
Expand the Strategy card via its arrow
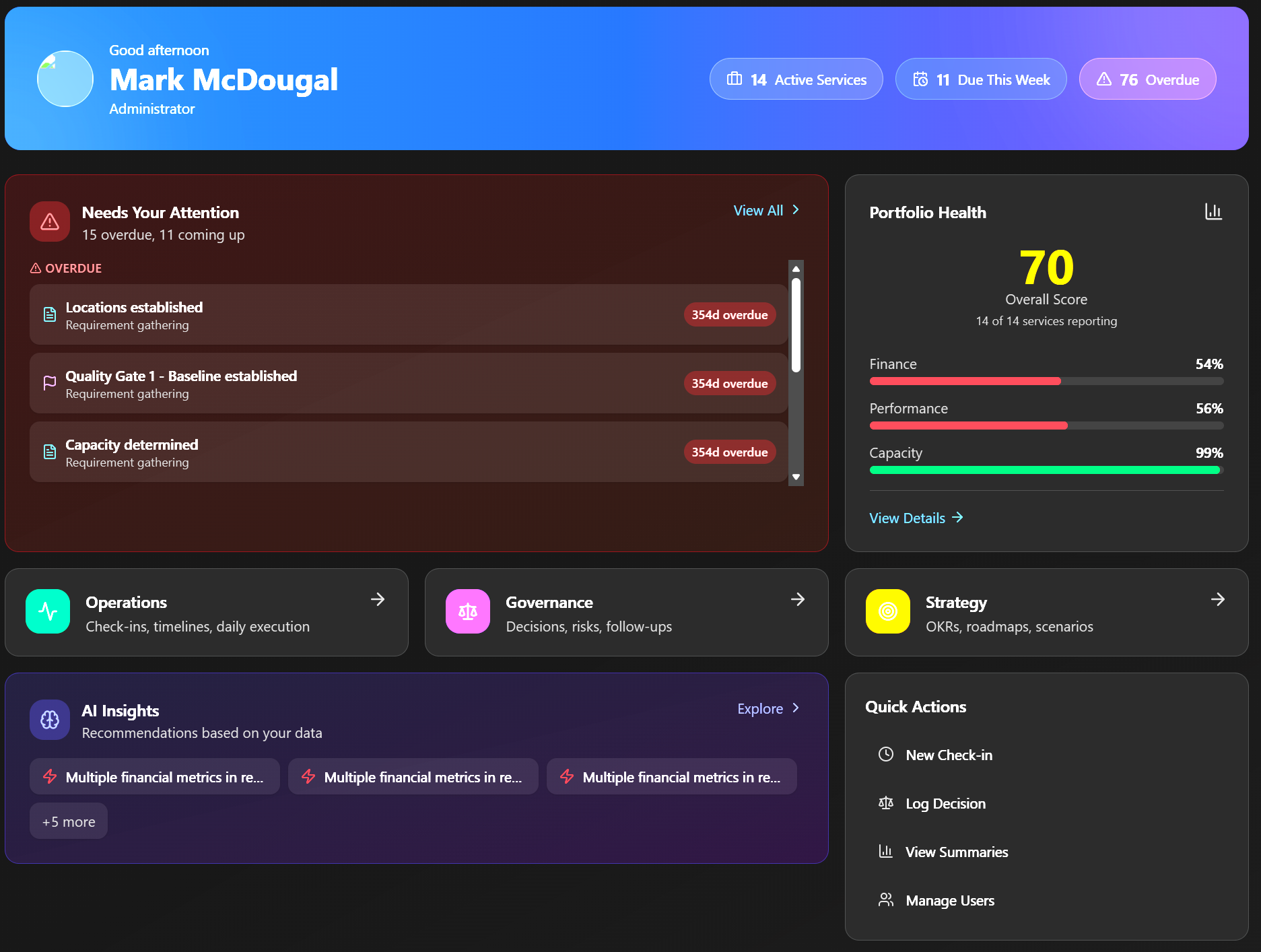[1219, 599]
